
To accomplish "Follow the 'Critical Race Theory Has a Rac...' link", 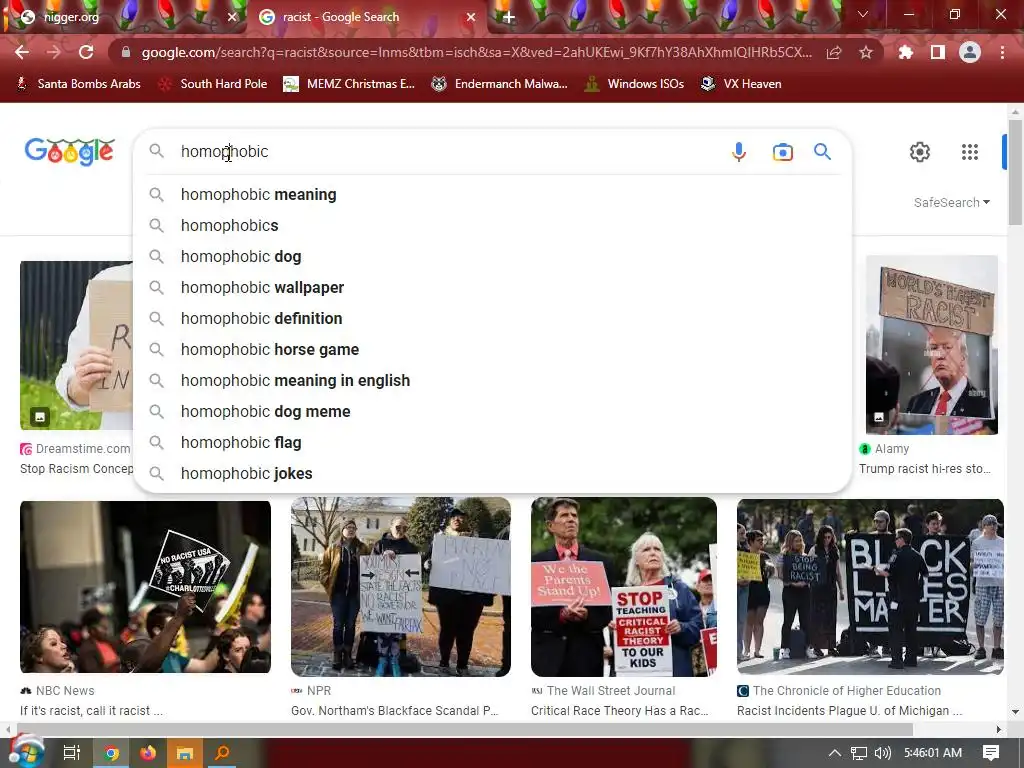I will click(x=620, y=711).
